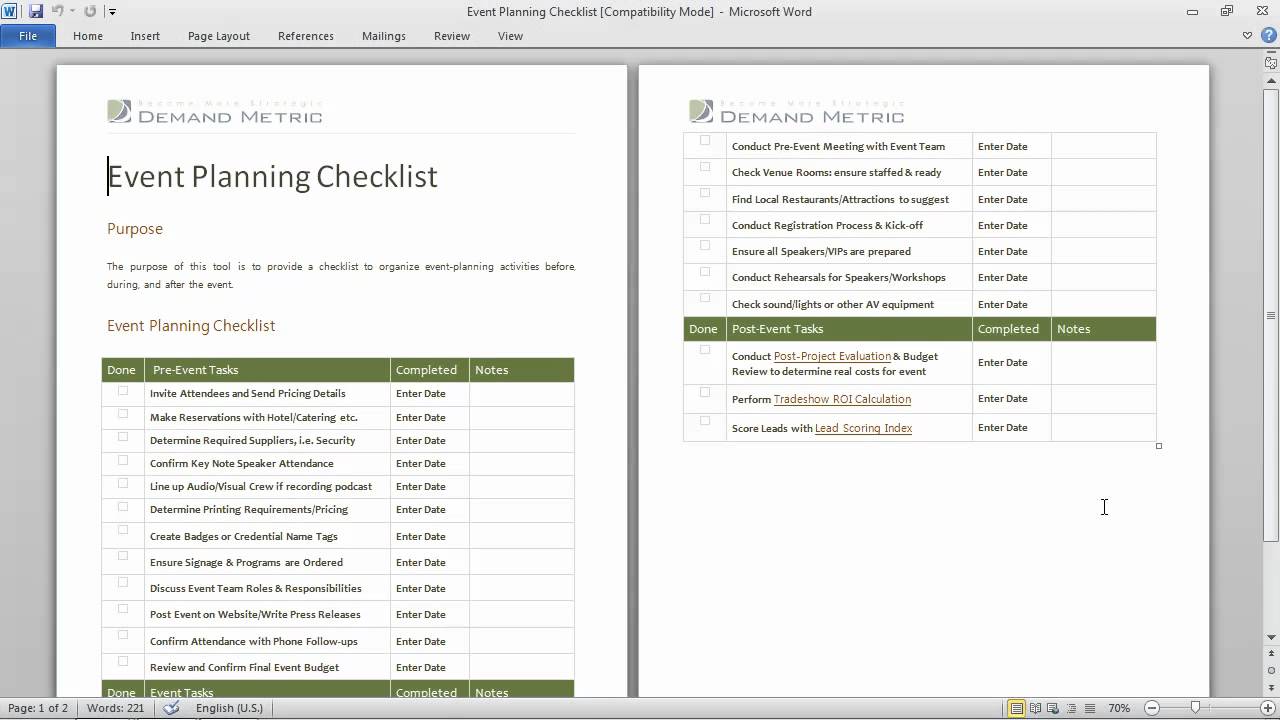Screen dimensions: 1280x720
Task: Open zoom dialog via the 70% level
Action: [x=1118, y=708]
